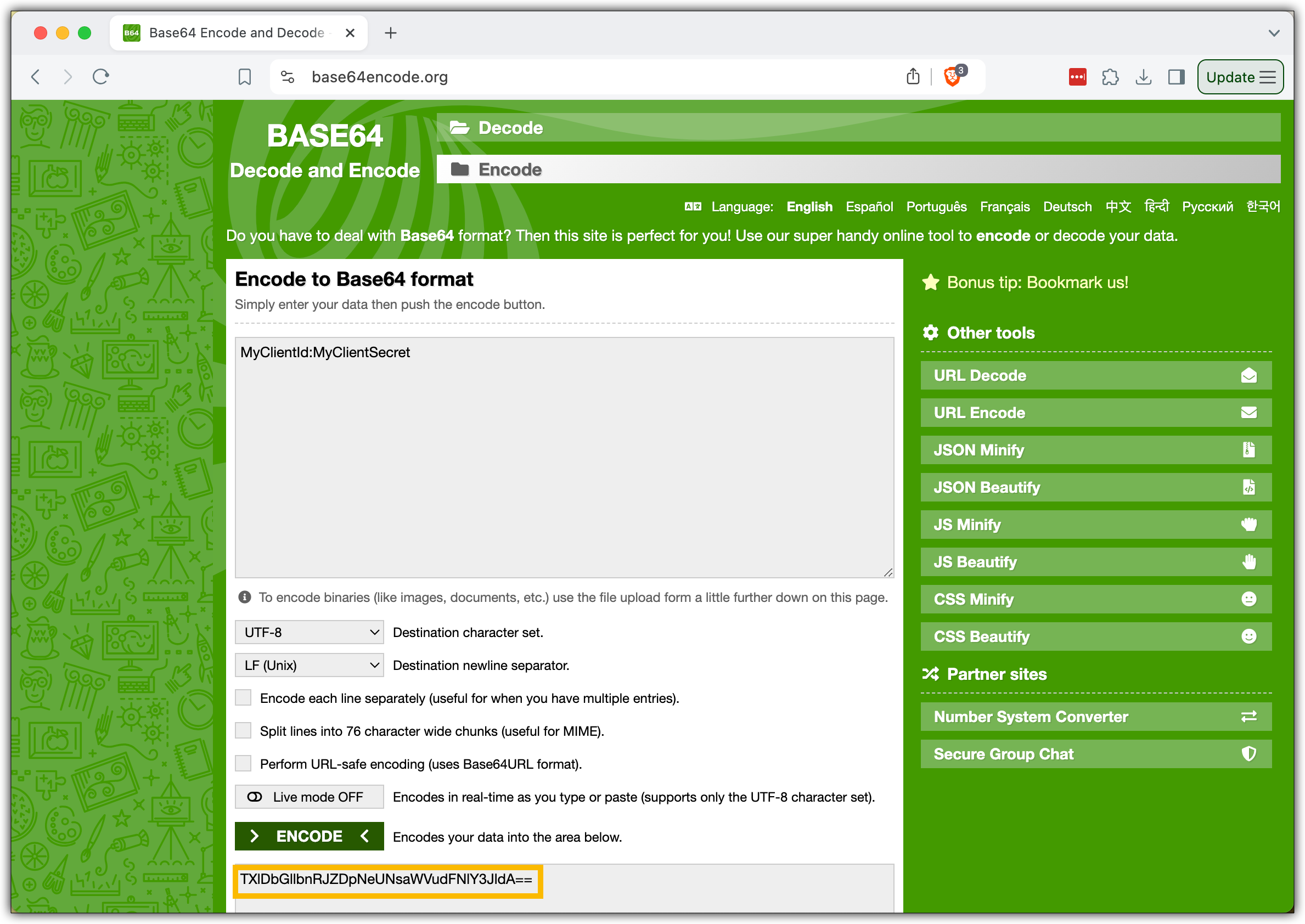Enable Split lines into 76 character chunks
1305x924 pixels.
tap(243, 730)
